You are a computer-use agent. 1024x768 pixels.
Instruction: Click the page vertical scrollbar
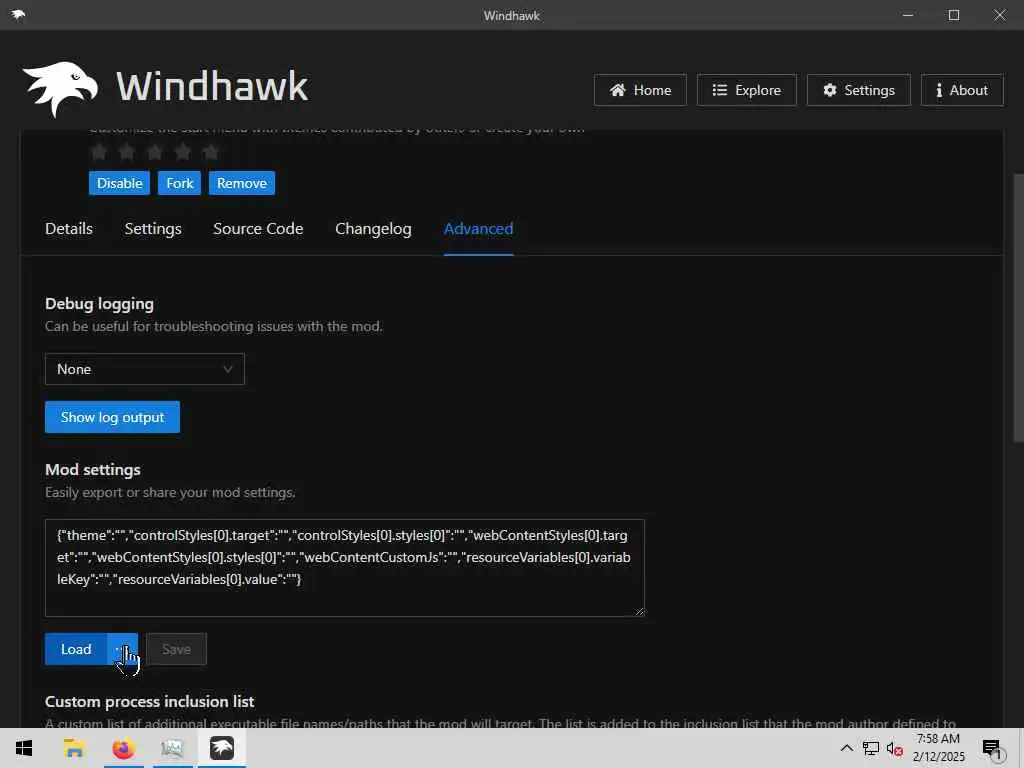(1018, 307)
